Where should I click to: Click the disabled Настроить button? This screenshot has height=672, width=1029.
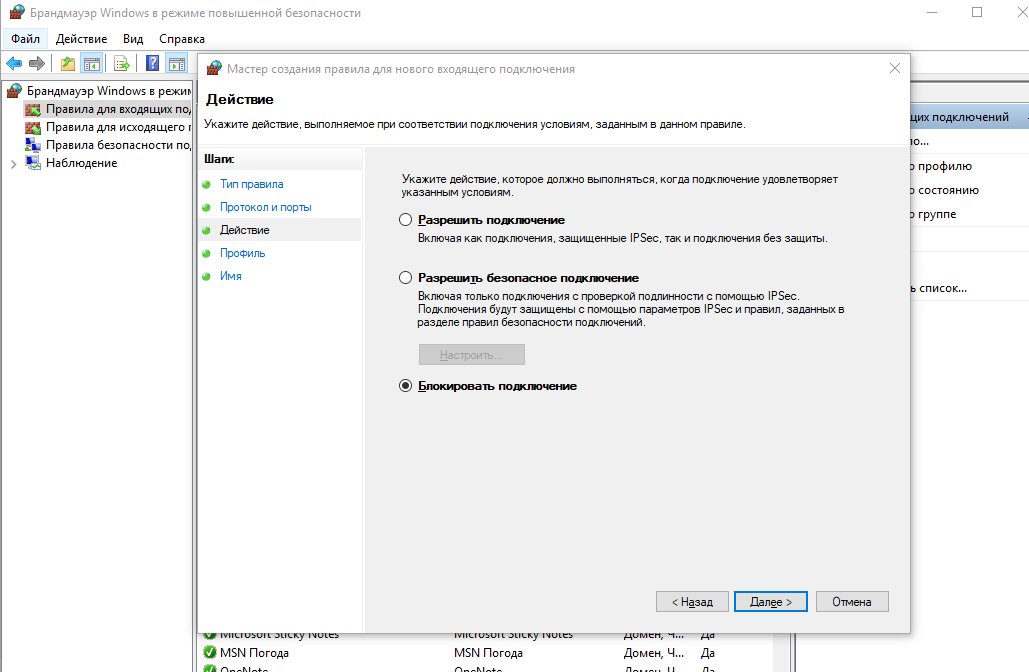472,355
